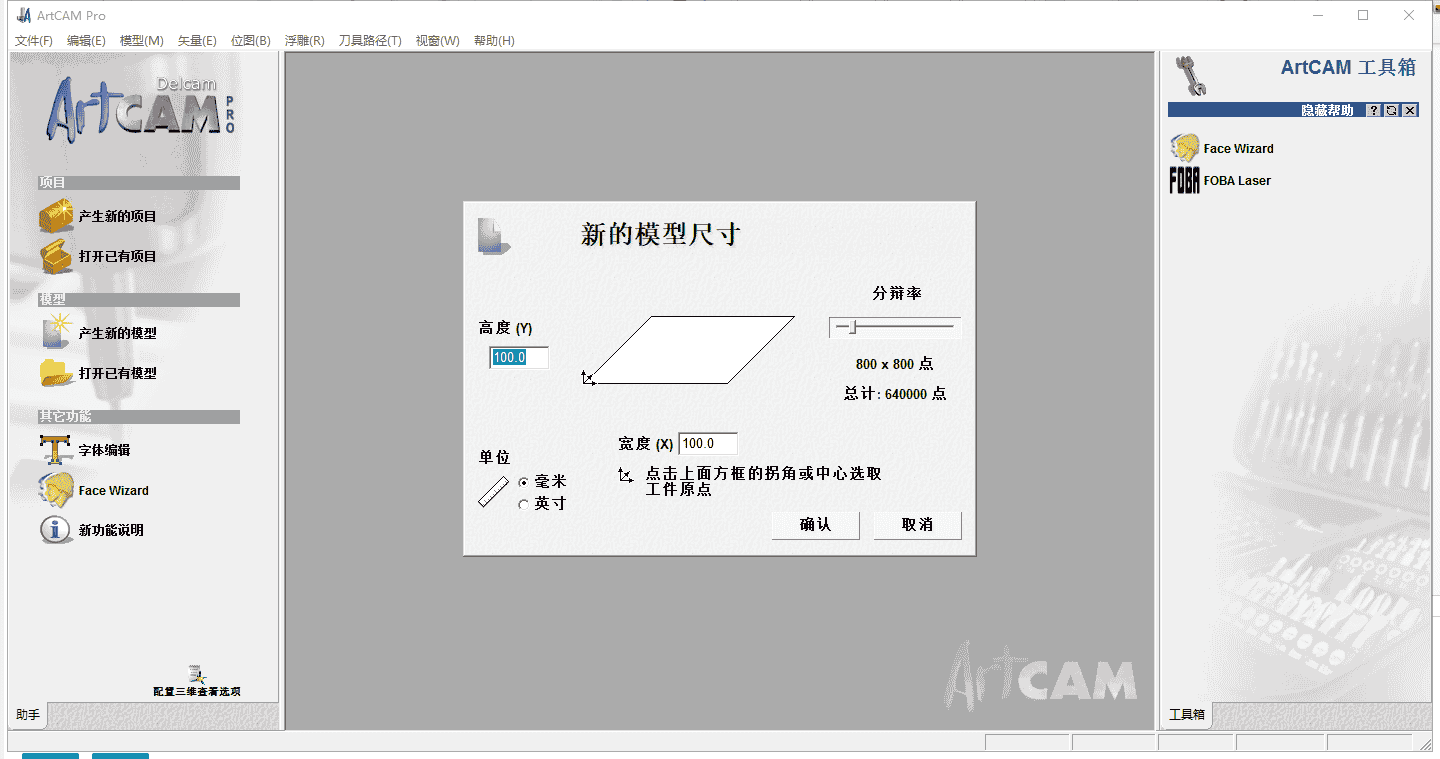Click the 高度 (Y) input field
This screenshot has height=759, width=1440.
pyautogui.click(x=519, y=358)
